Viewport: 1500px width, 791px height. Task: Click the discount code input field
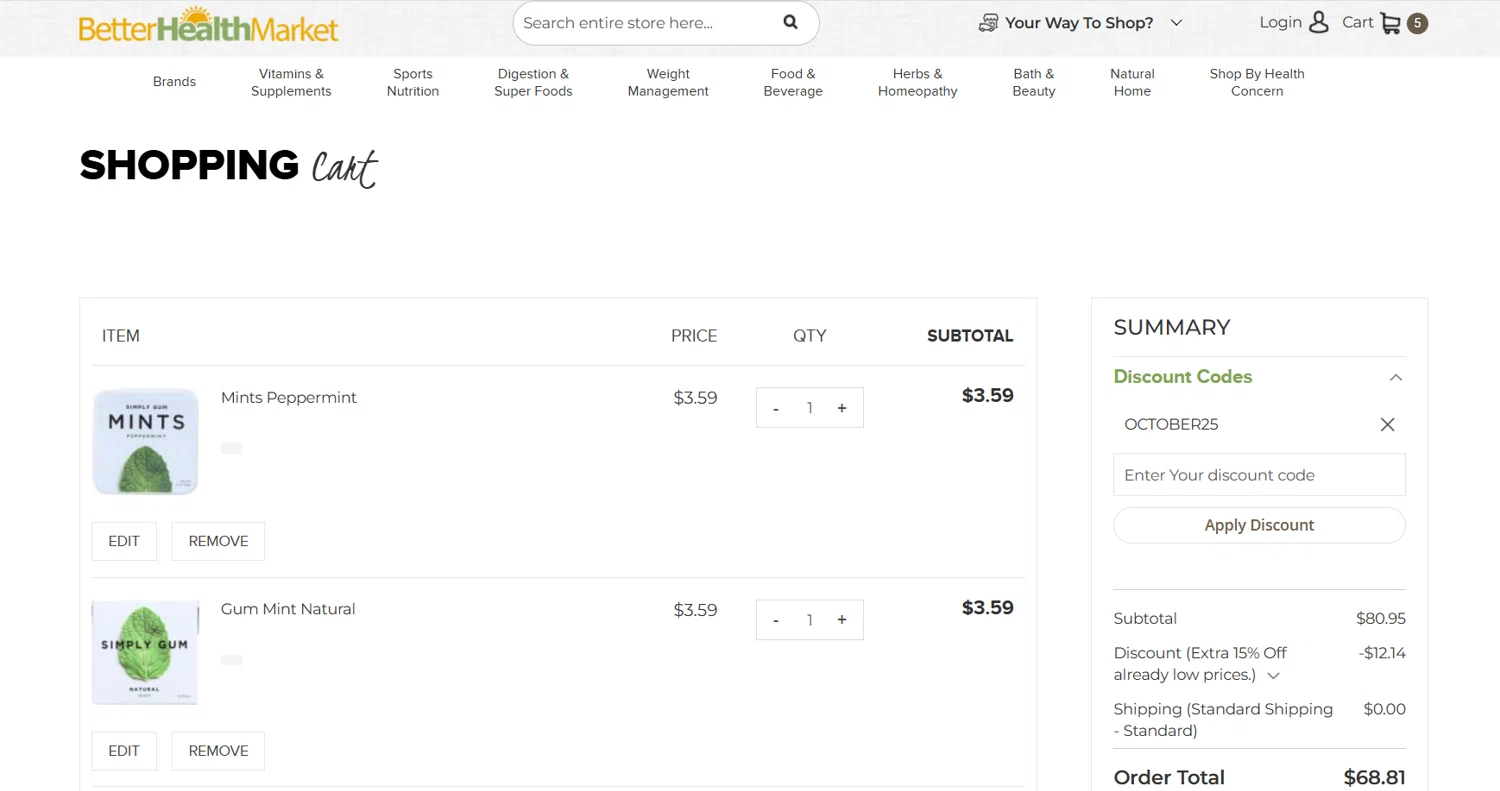1259,475
